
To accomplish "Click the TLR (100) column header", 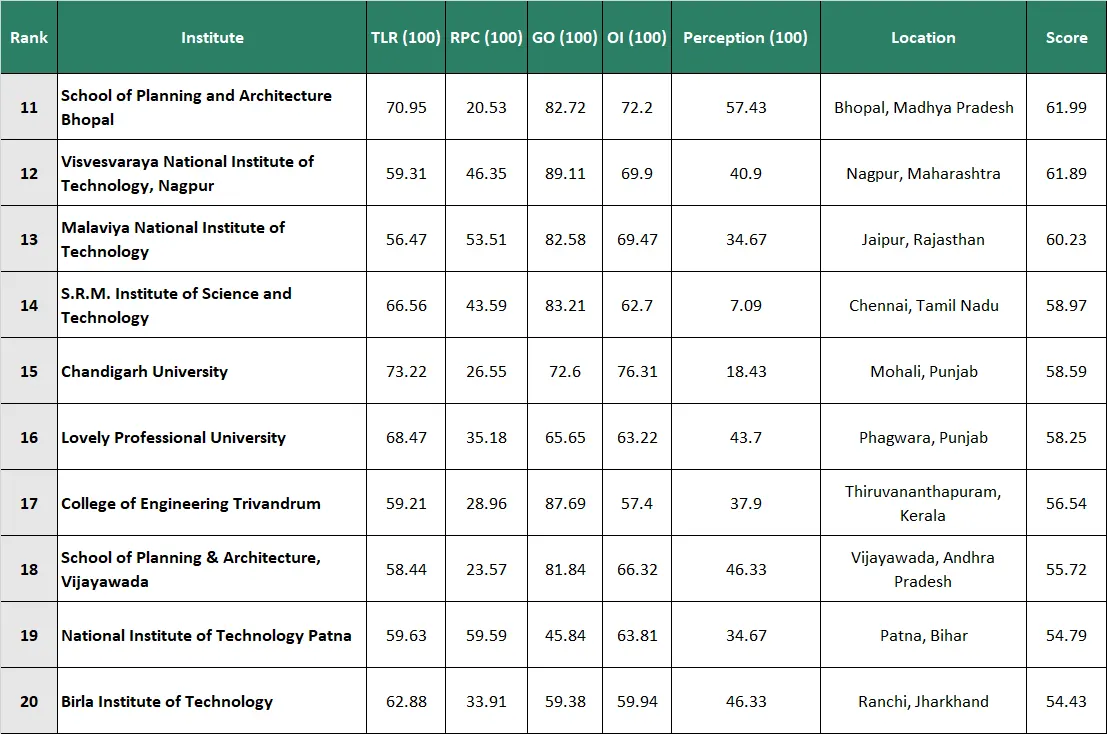I will 405,38.
